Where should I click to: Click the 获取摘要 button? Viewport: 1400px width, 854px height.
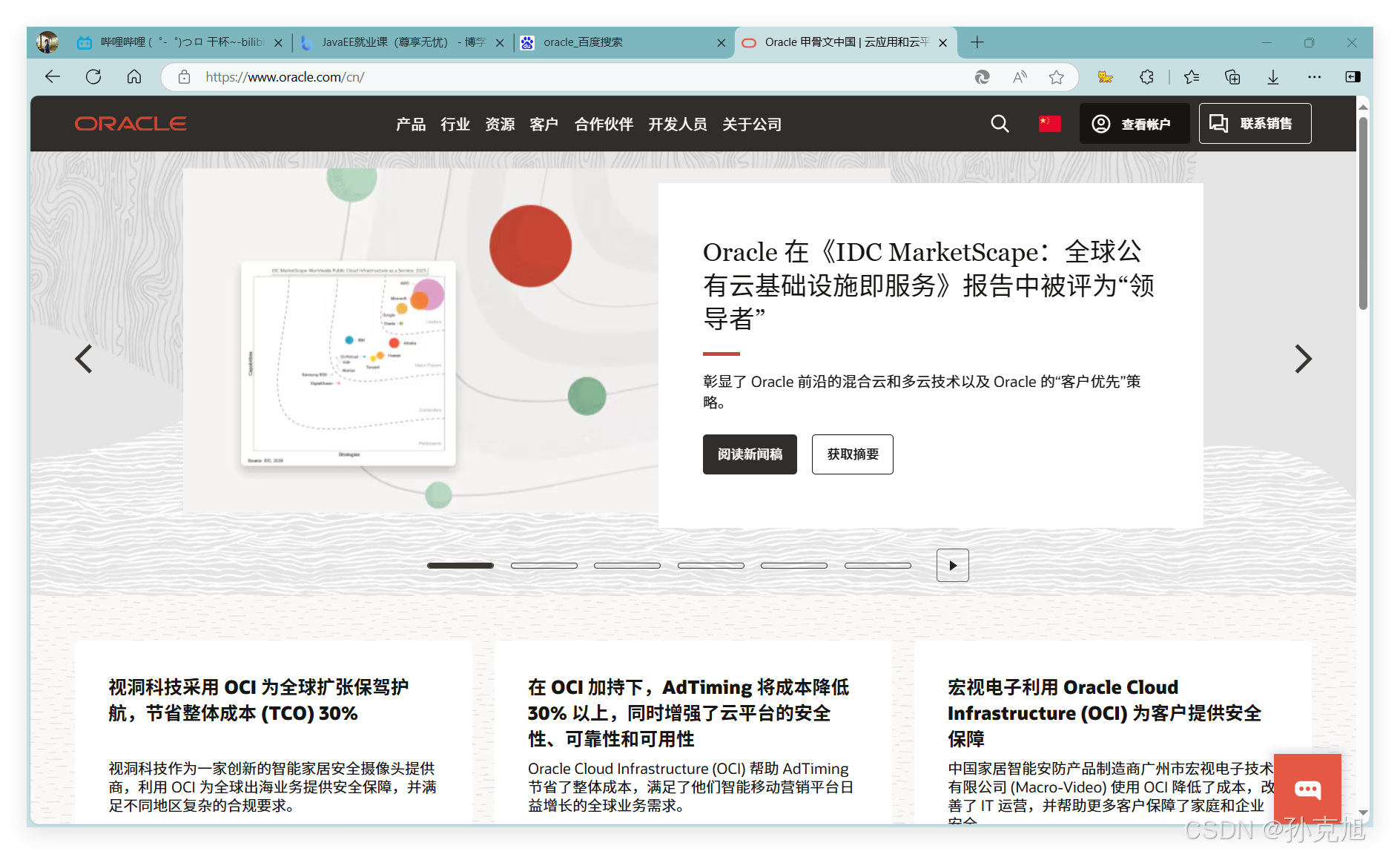click(853, 454)
